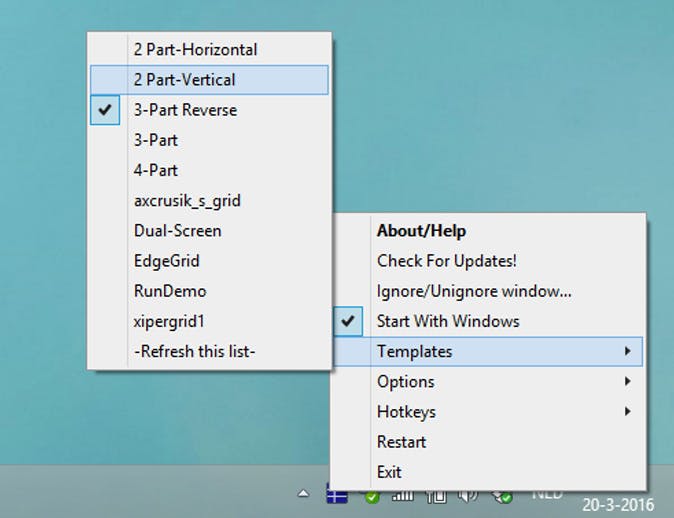Click the tray icon next to NLD

[502, 497]
